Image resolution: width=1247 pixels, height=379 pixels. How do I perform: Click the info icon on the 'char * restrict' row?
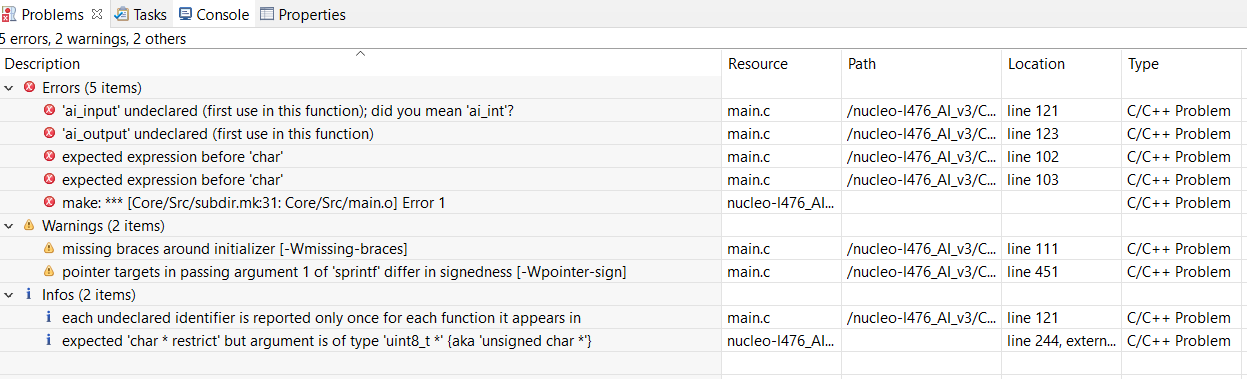pos(49,340)
